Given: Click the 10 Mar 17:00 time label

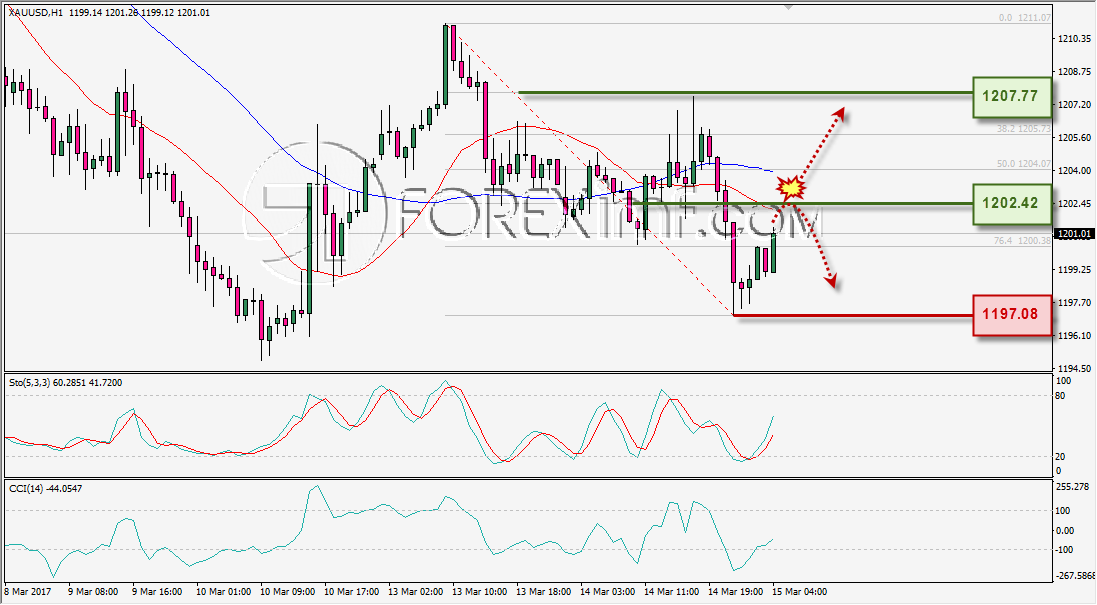Looking at the screenshot, I should coord(351,592).
